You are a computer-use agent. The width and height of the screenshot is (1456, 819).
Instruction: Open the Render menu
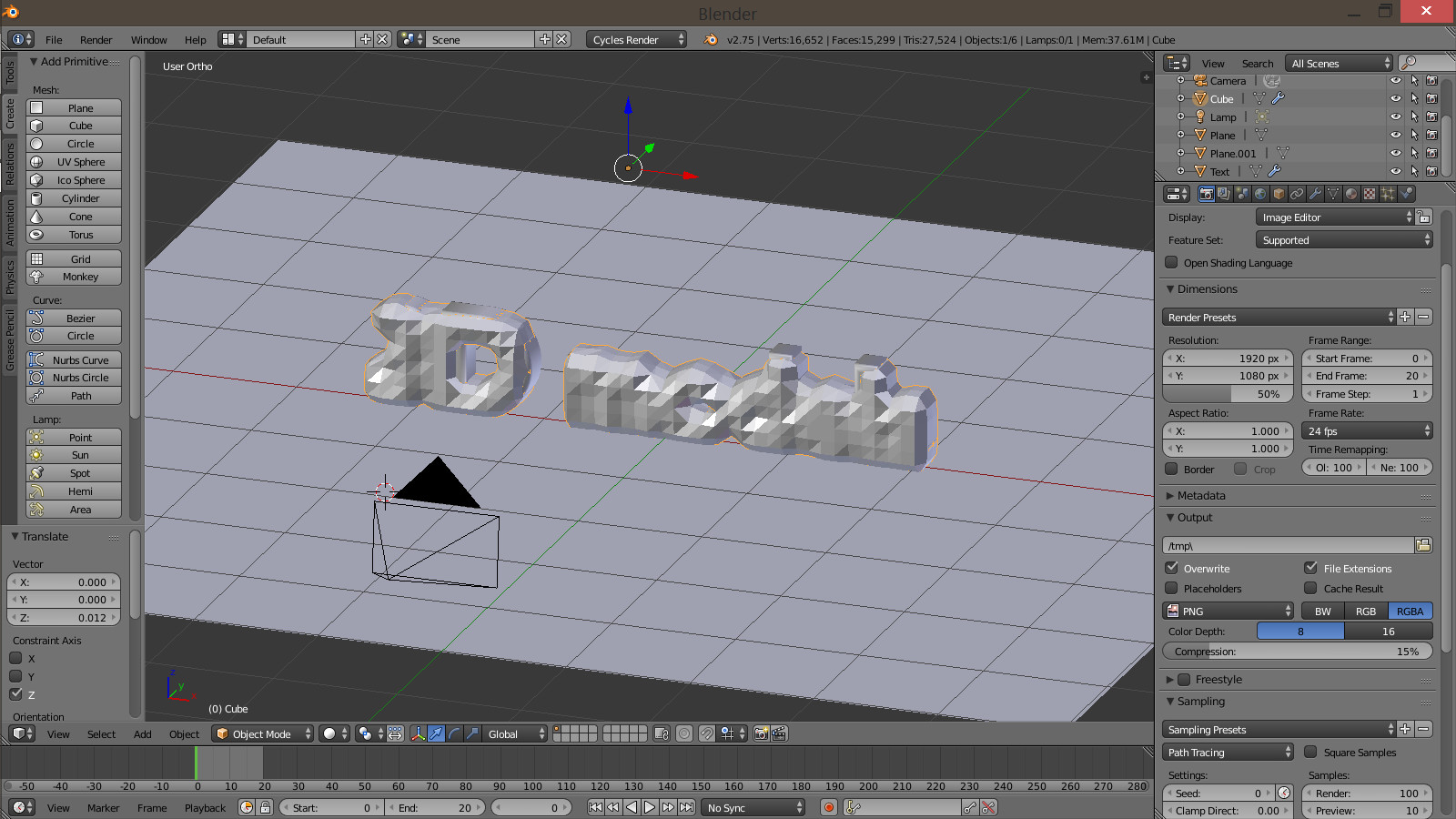[x=96, y=39]
